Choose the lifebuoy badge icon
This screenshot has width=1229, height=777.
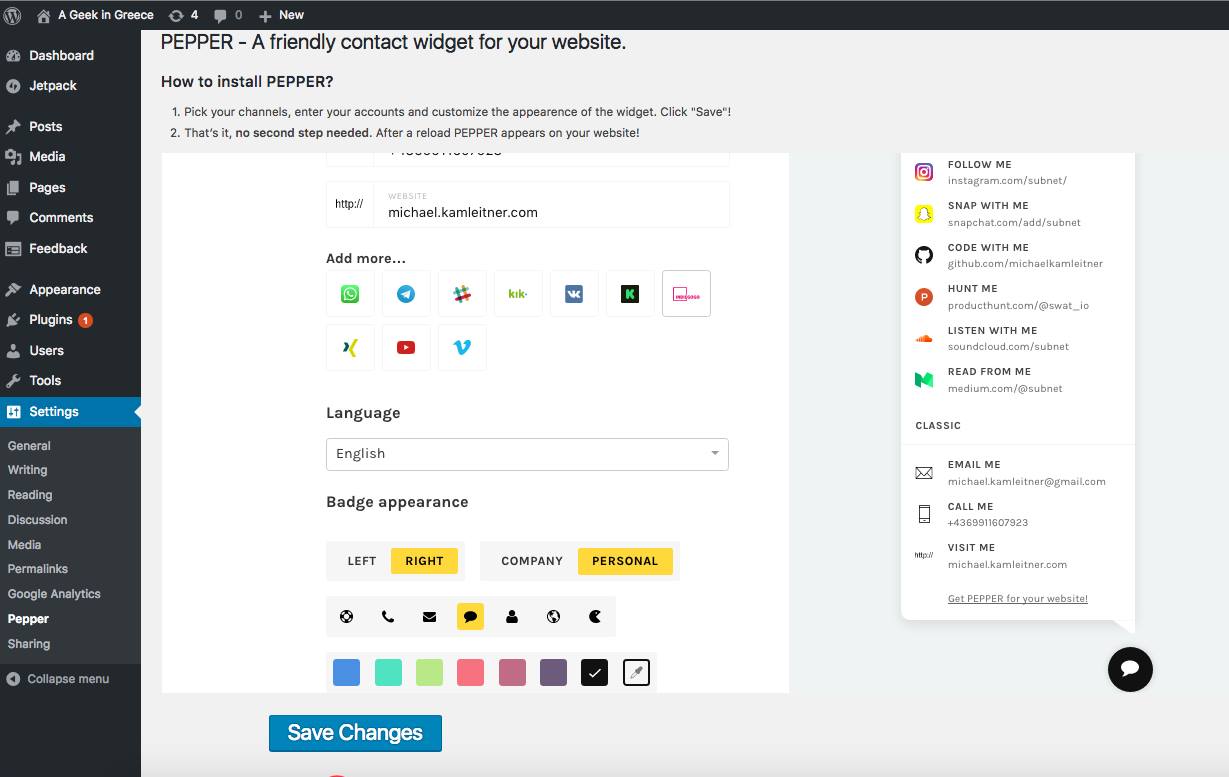coord(346,617)
